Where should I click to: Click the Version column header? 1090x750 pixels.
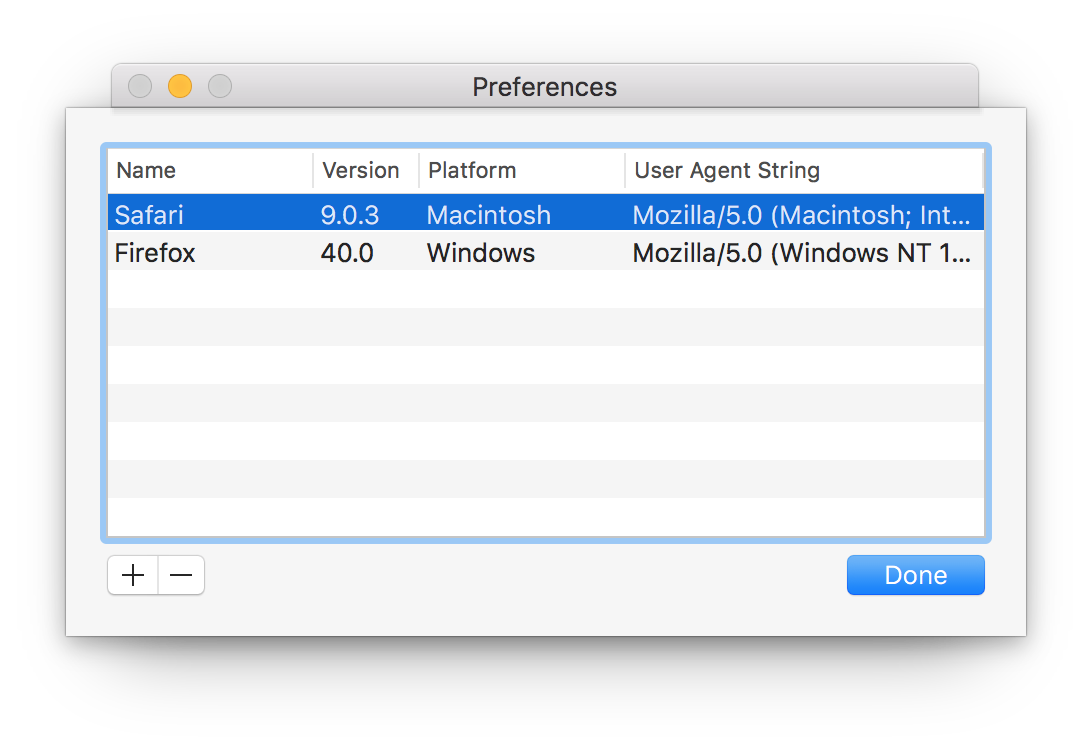[362, 170]
